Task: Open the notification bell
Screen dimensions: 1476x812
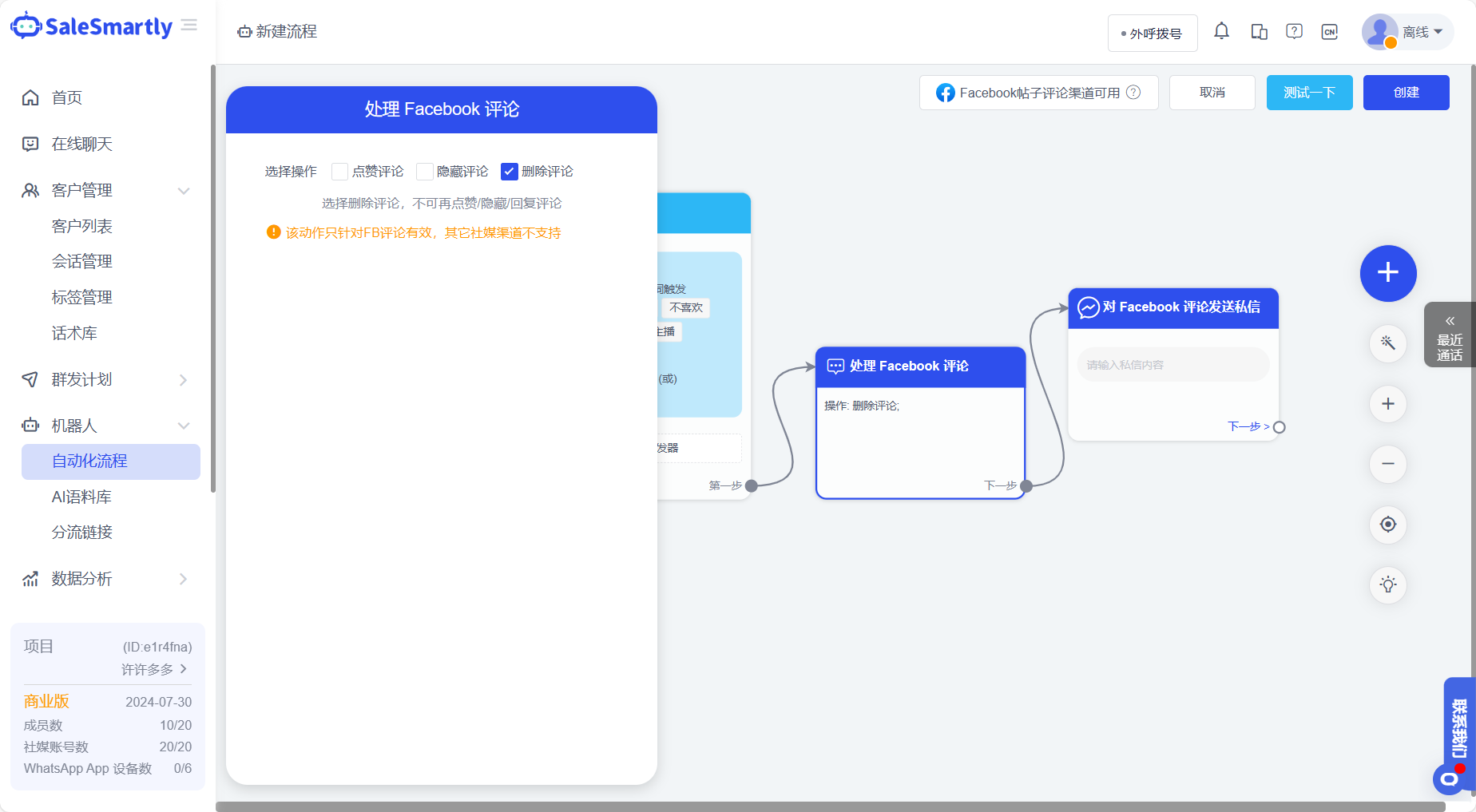Action: [x=1221, y=31]
